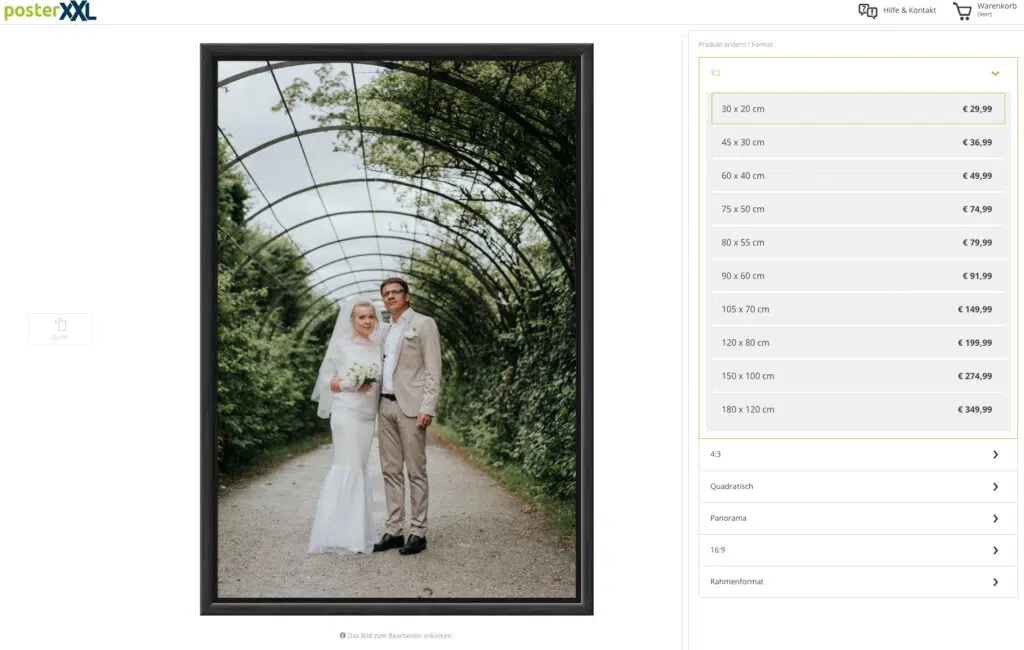This screenshot has height=650, width=1024.
Task: Select the 45 x 30 cm size option
Action: (857, 142)
